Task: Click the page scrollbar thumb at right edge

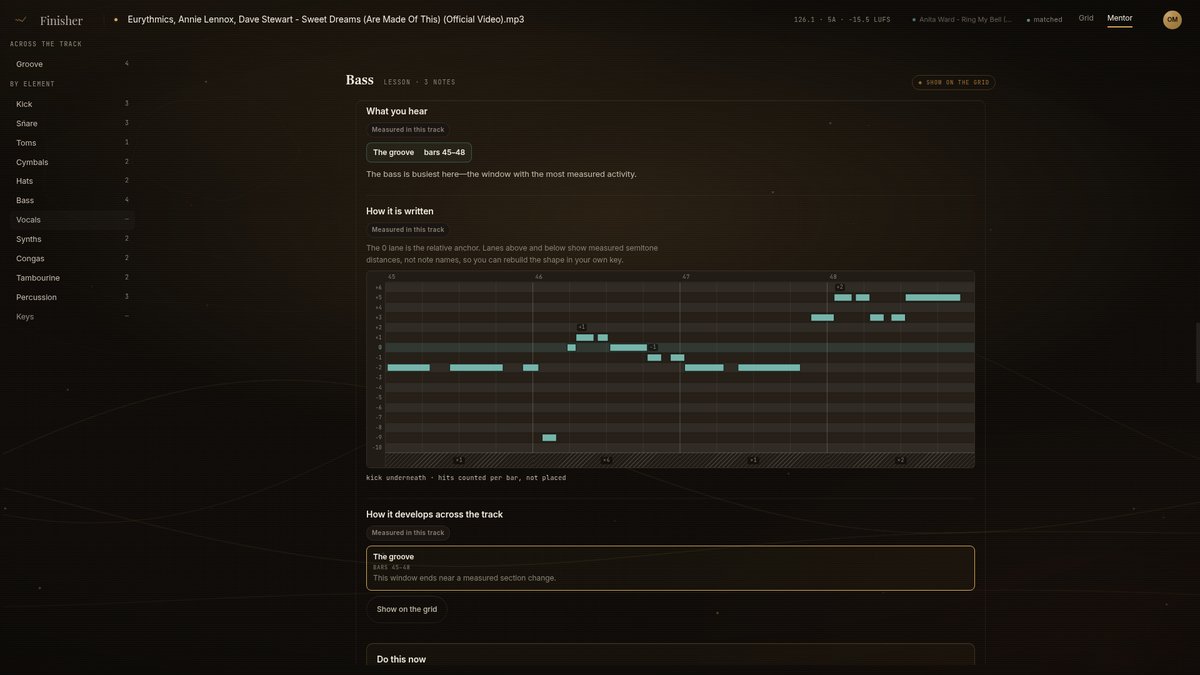Action: coord(1197,352)
